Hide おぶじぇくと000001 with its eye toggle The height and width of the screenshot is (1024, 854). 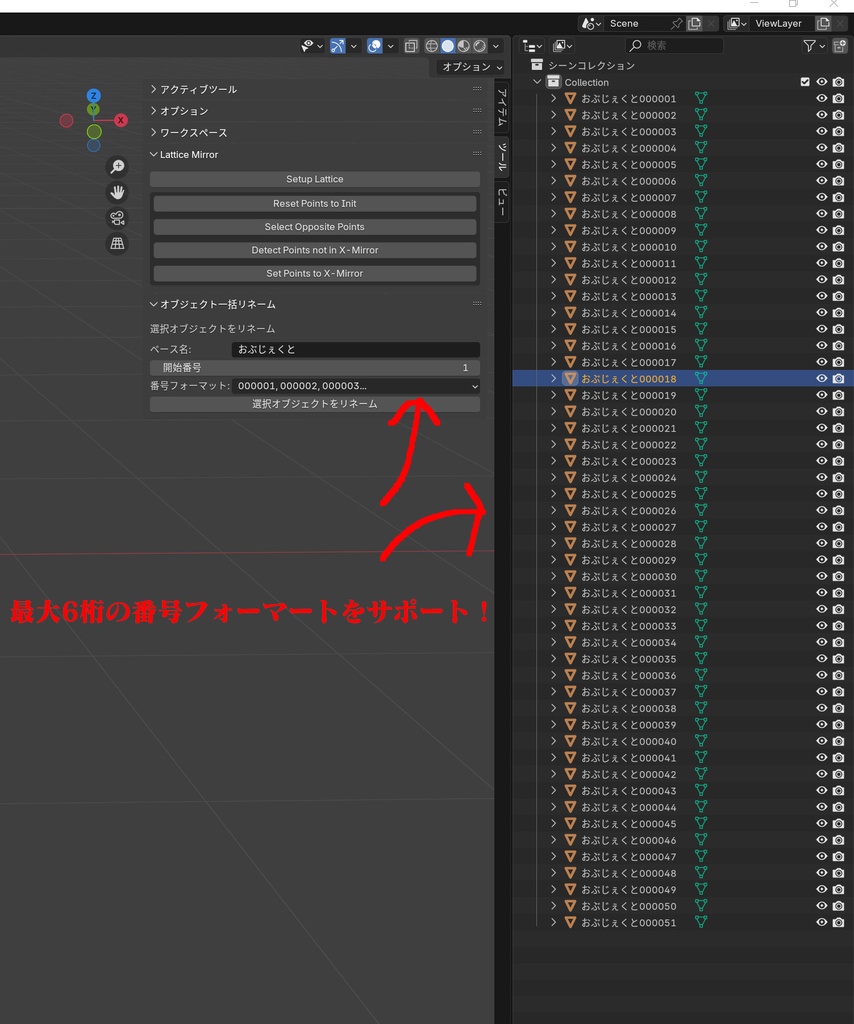[822, 98]
